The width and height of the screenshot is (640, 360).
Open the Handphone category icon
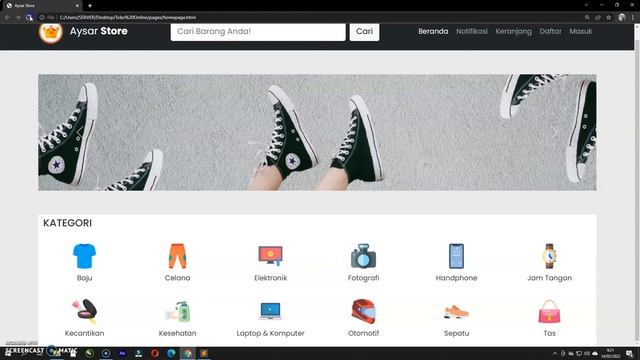point(456,256)
